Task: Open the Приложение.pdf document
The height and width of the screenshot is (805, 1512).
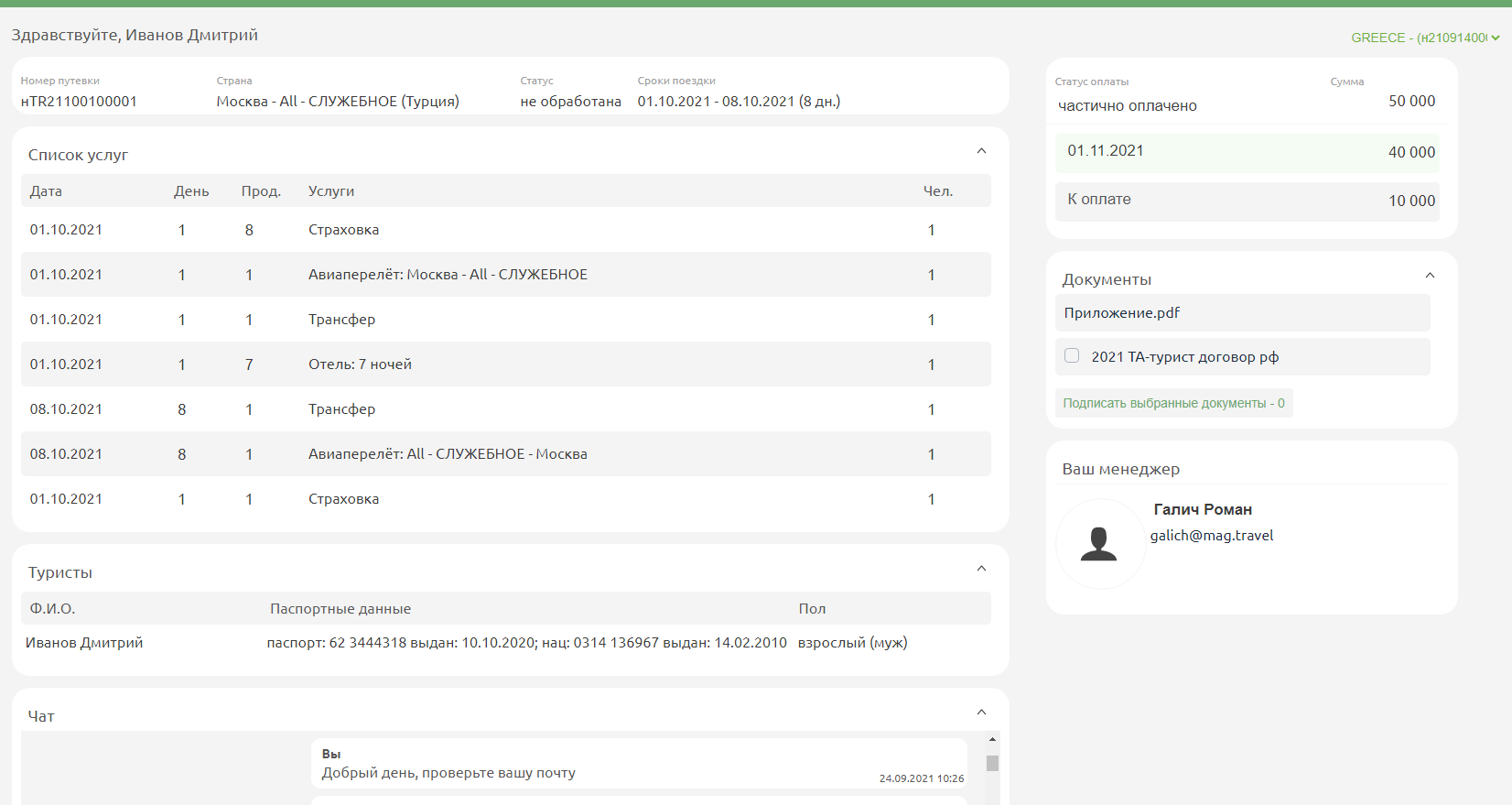Action: point(1121,313)
